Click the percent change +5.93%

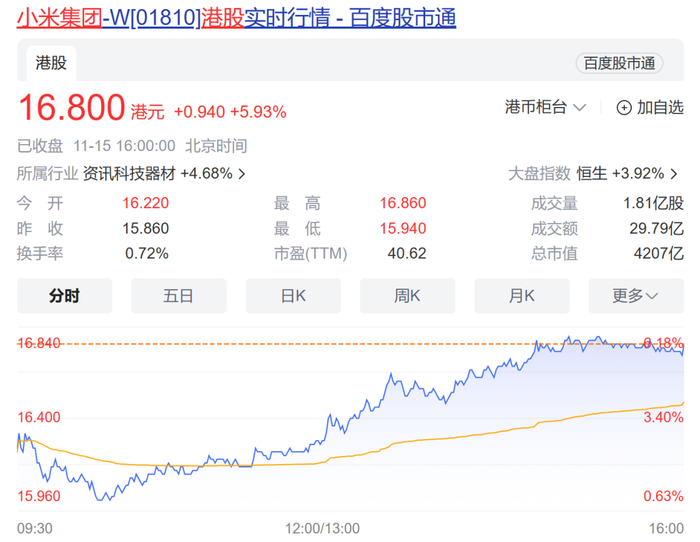[x=258, y=112]
